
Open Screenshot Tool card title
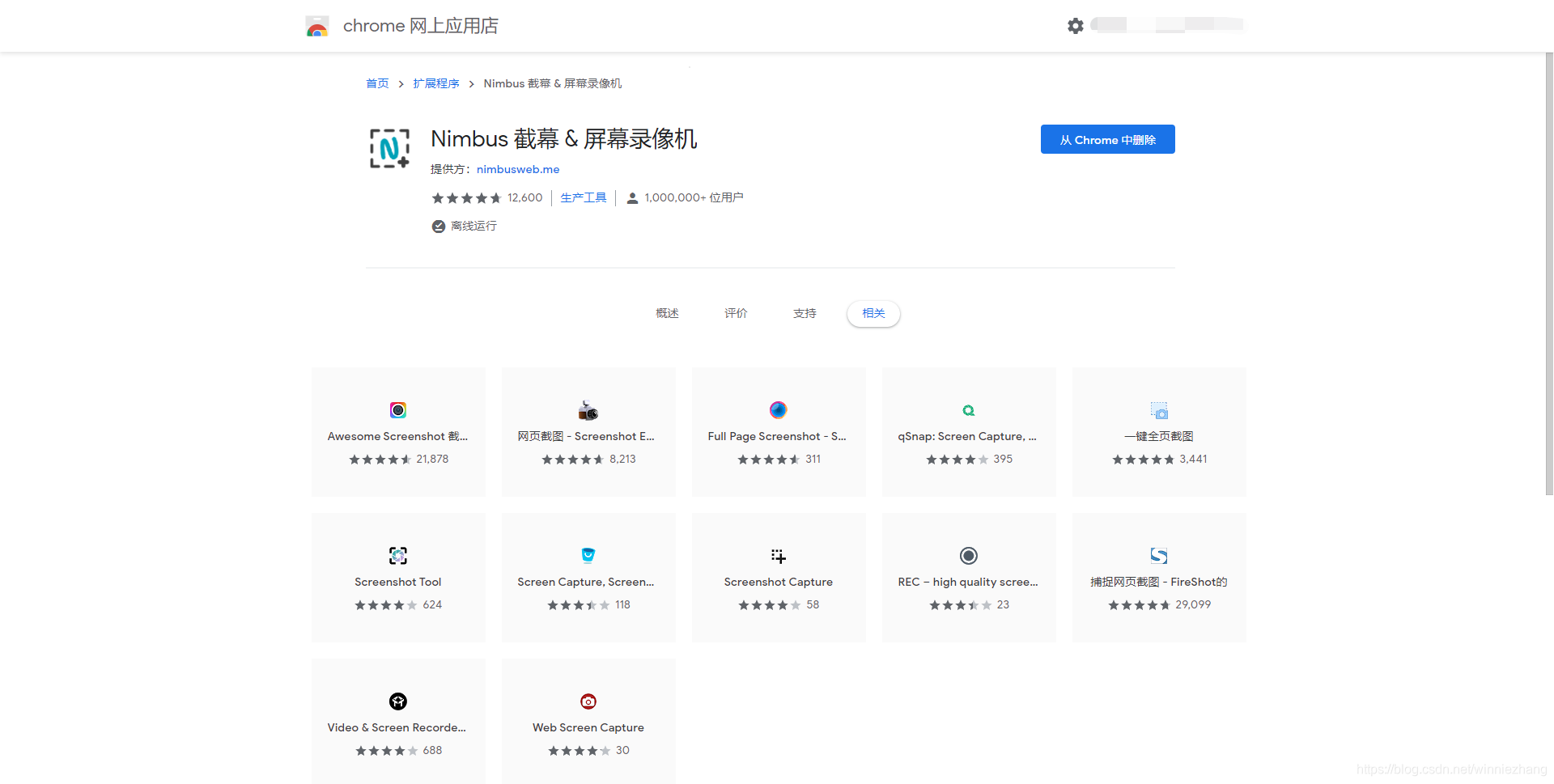coord(398,582)
